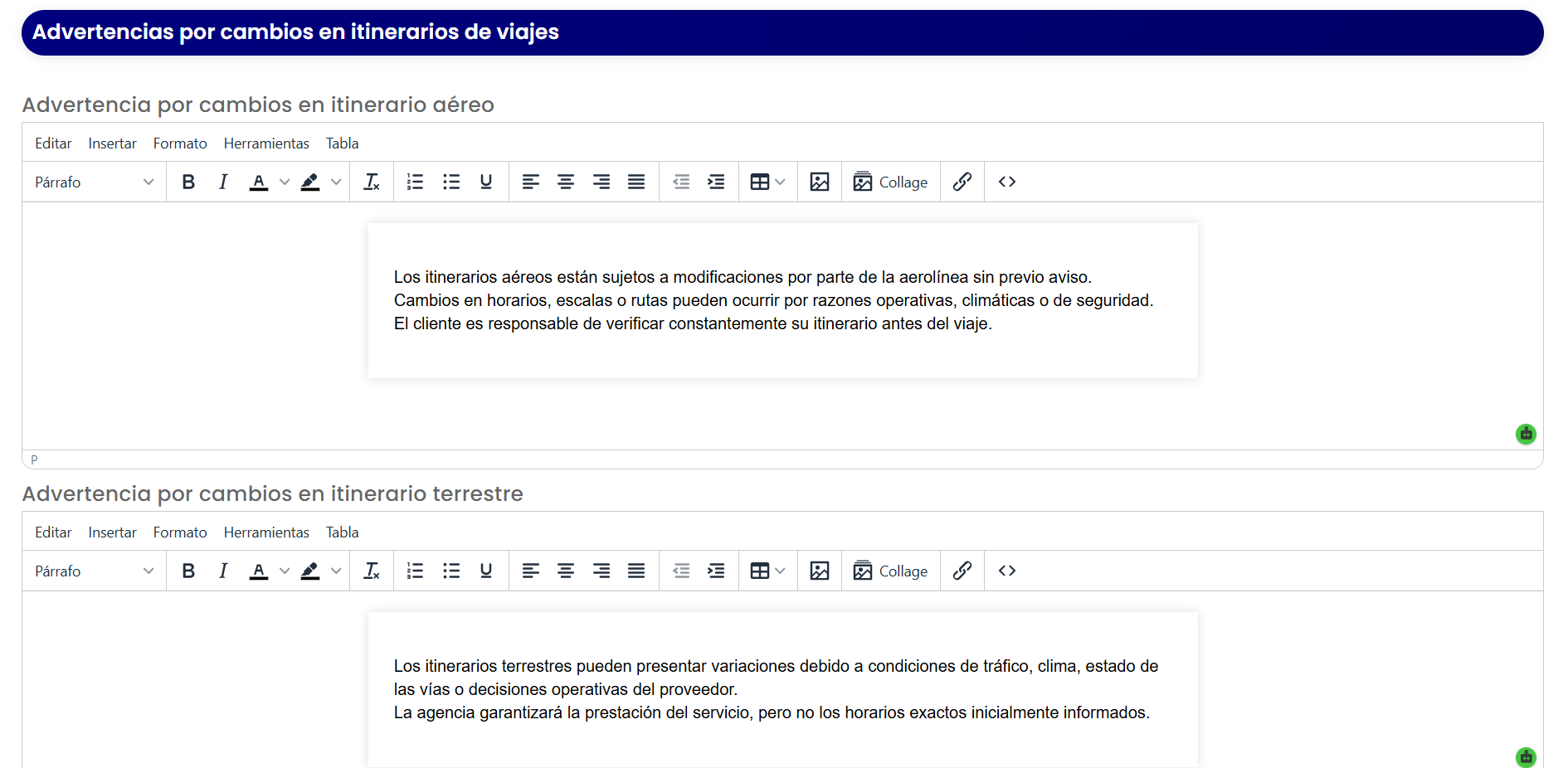Center align text in the aéreo editor
Screen dimensions: 1568x768
566,182
